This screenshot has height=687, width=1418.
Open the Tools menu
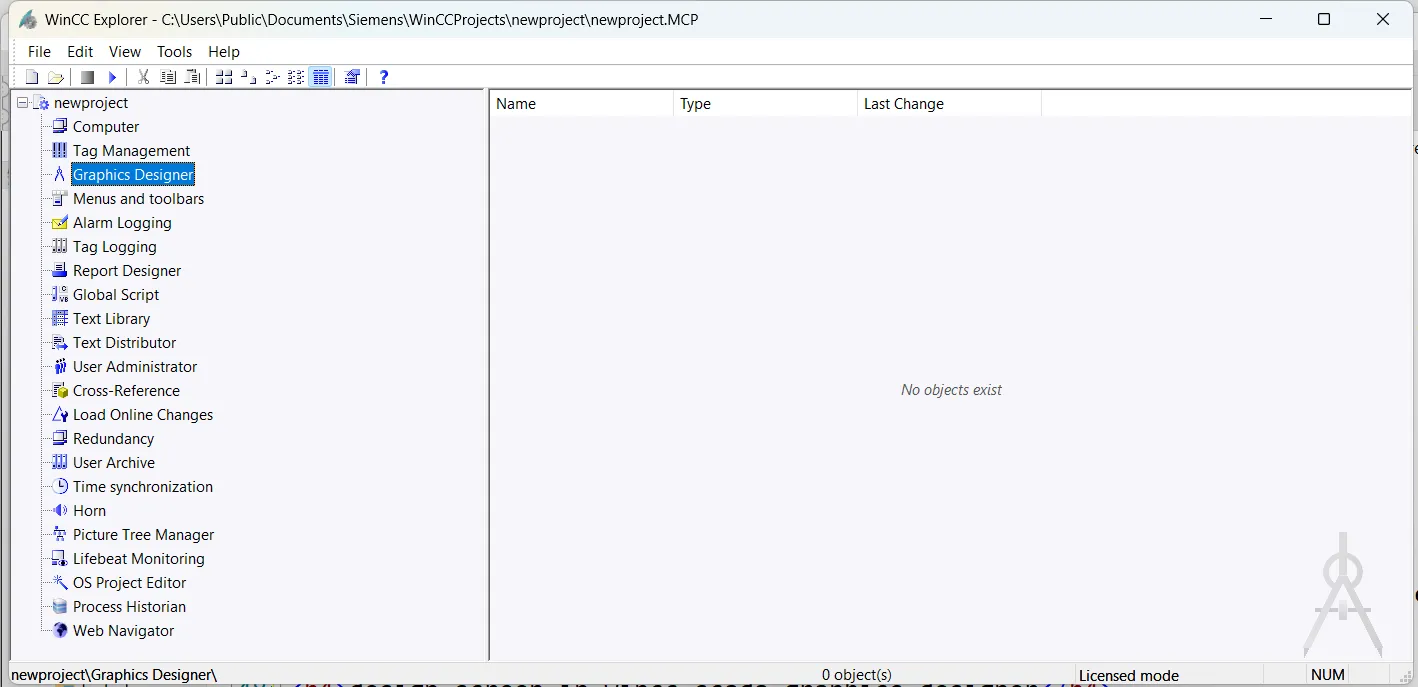pyautogui.click(x=174, y=51)
